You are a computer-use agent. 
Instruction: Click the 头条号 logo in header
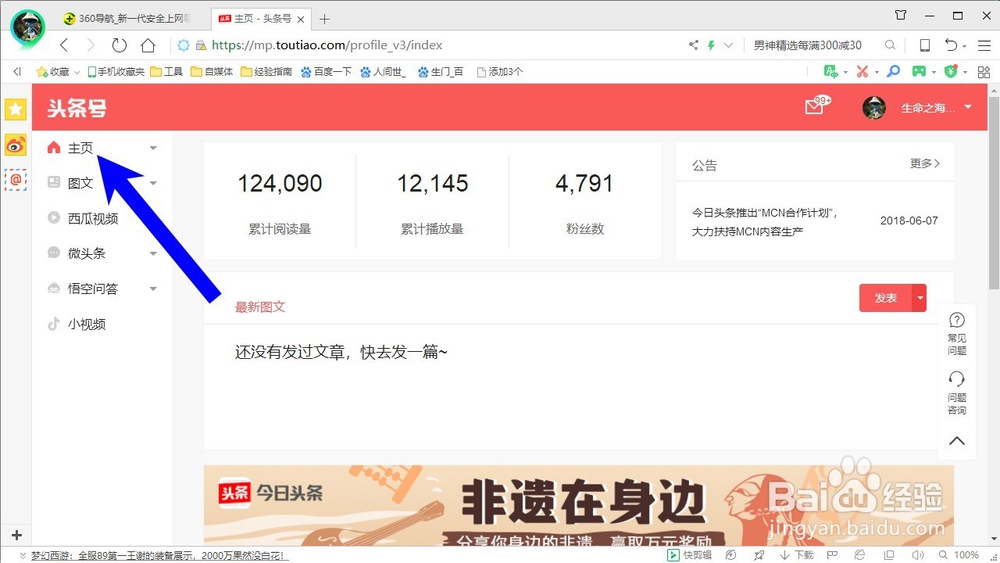77,108
